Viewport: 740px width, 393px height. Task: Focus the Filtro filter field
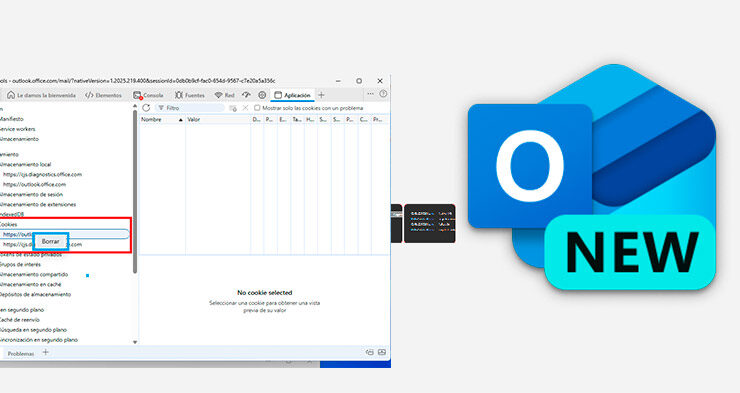(190, 108)
